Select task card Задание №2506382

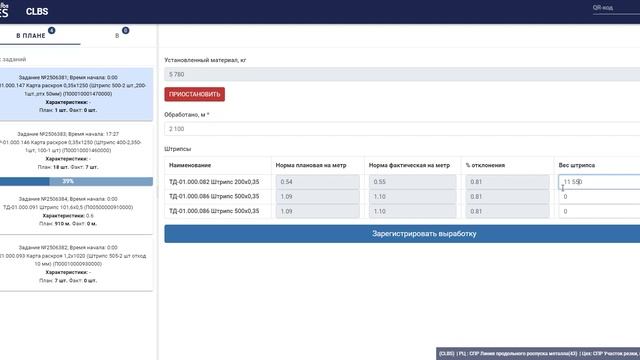[x=76, y=264]
